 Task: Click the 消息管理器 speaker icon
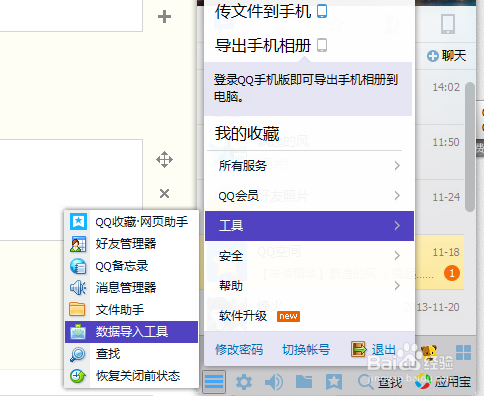coord(78,287)
